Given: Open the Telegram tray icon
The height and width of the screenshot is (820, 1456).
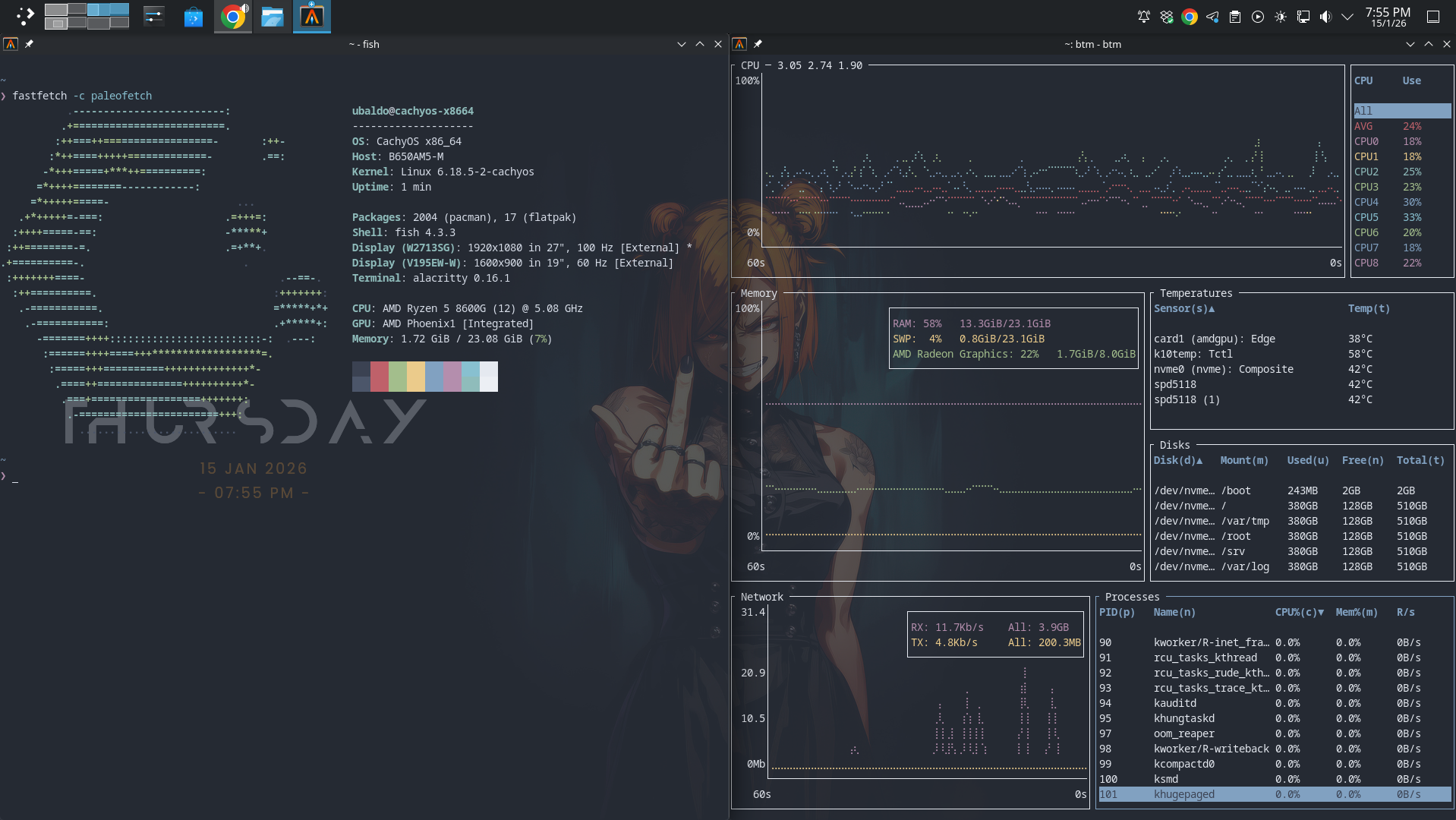Looking at the screenshot, I should pos(1212,17).
